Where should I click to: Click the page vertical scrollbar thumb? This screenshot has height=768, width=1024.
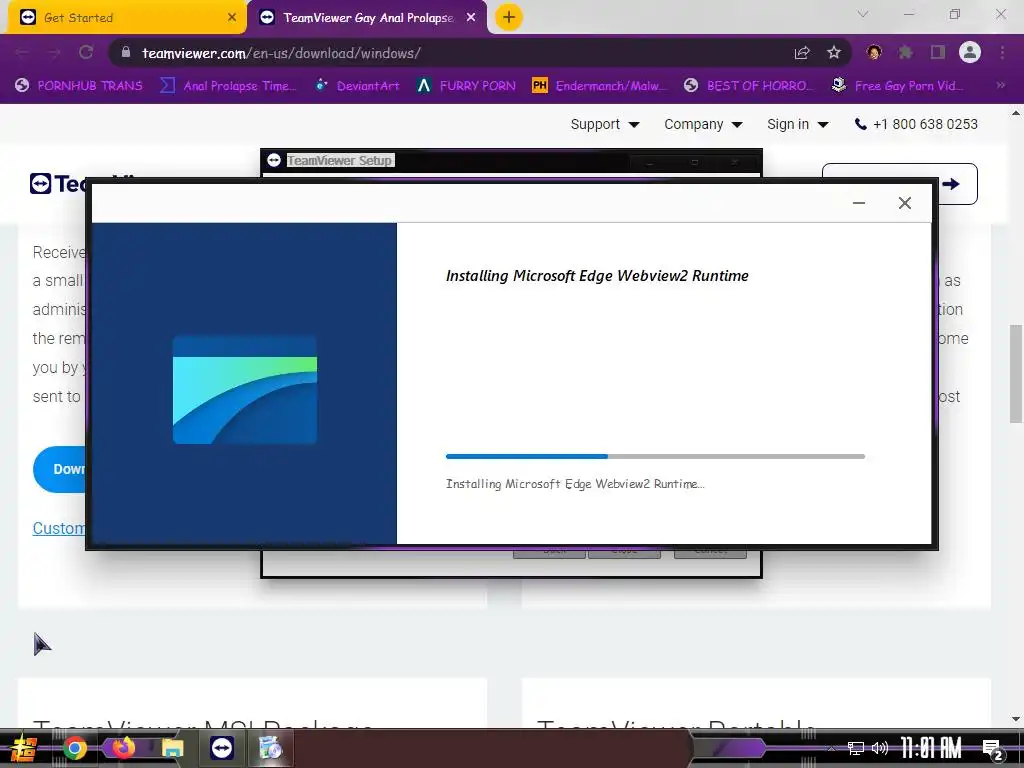coord(1016,374)
